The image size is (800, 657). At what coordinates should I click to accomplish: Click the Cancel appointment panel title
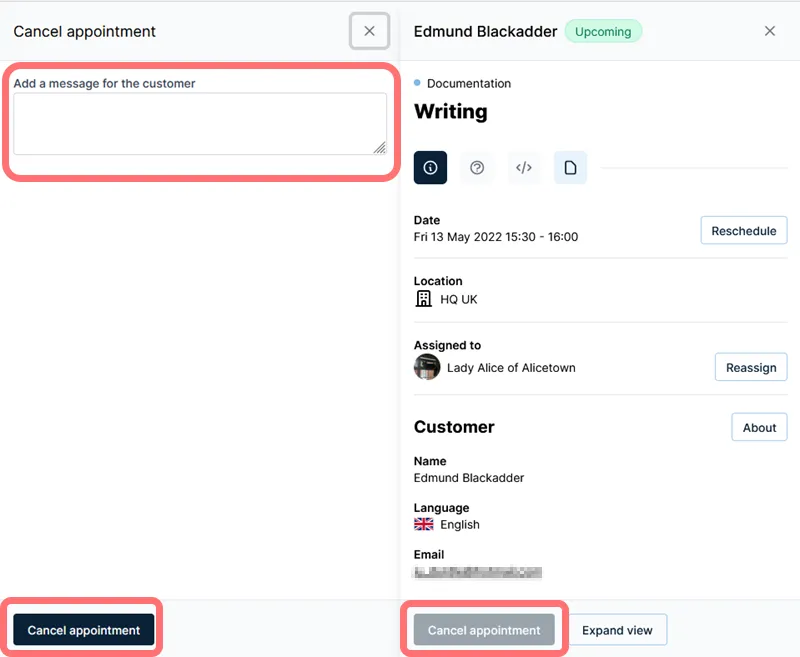[84, 32]
